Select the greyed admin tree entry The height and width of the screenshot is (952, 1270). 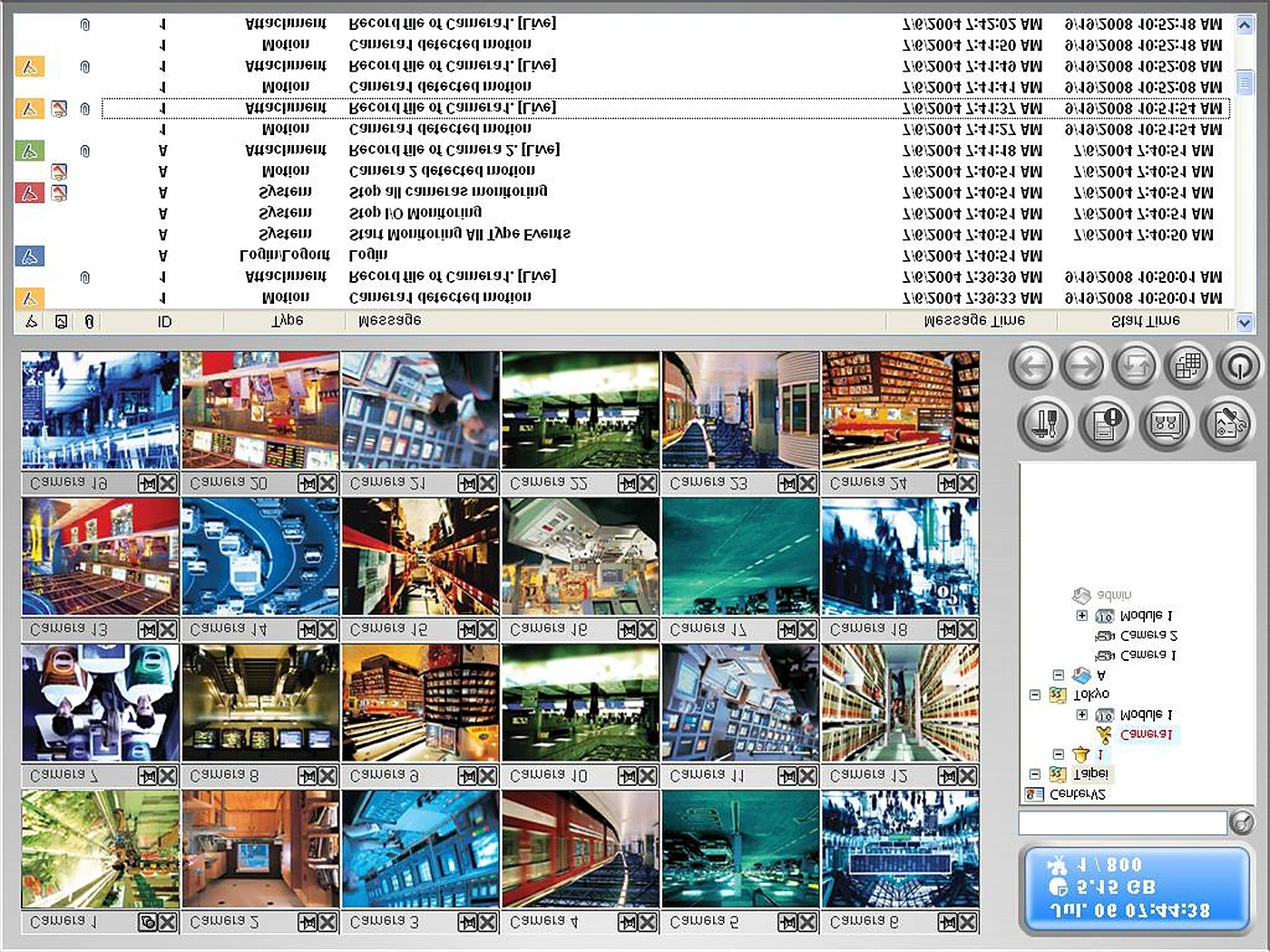[1114, 596]
